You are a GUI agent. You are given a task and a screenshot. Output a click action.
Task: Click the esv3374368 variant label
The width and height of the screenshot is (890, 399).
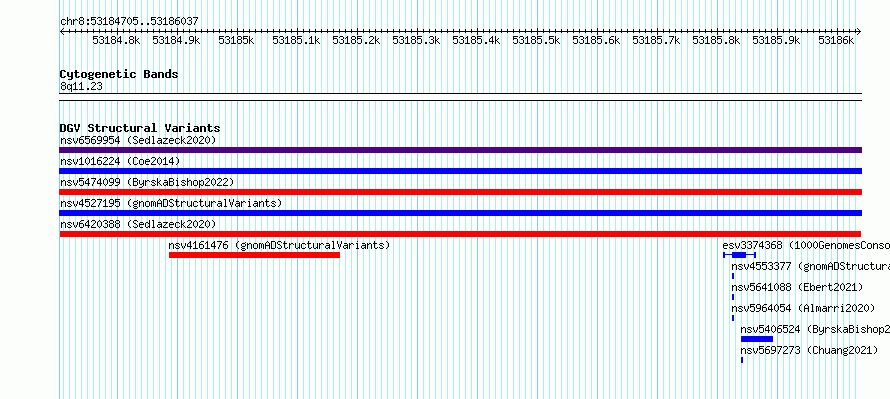click(x=806, y=245)
